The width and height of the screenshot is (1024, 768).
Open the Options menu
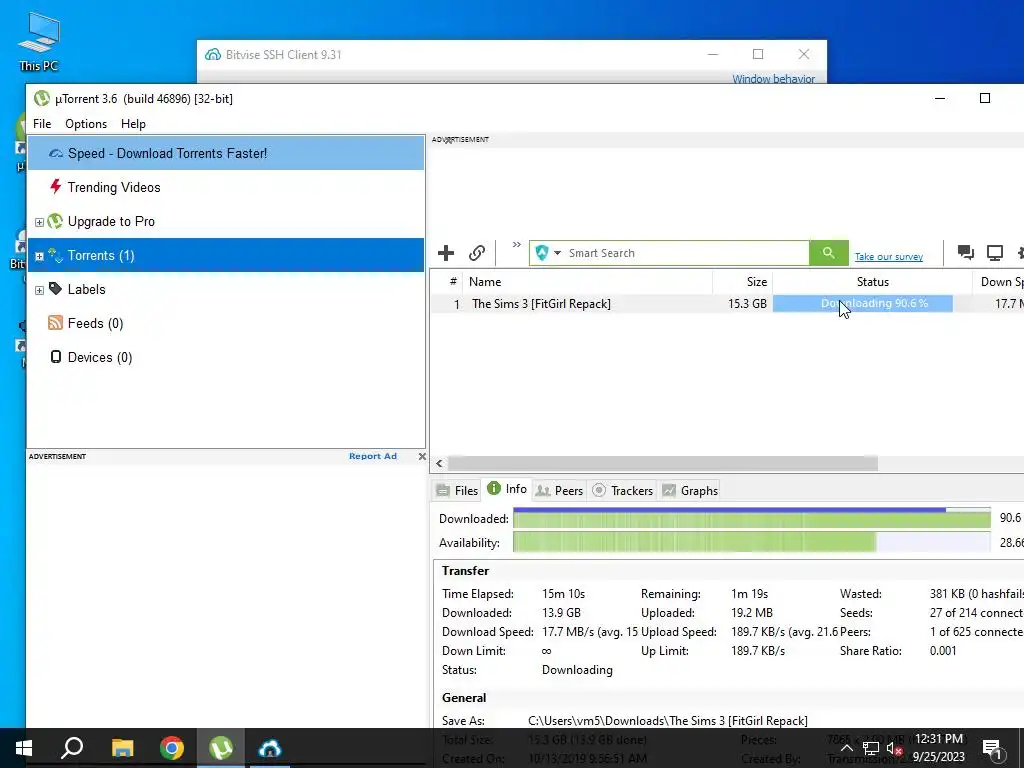click(86, 124)
